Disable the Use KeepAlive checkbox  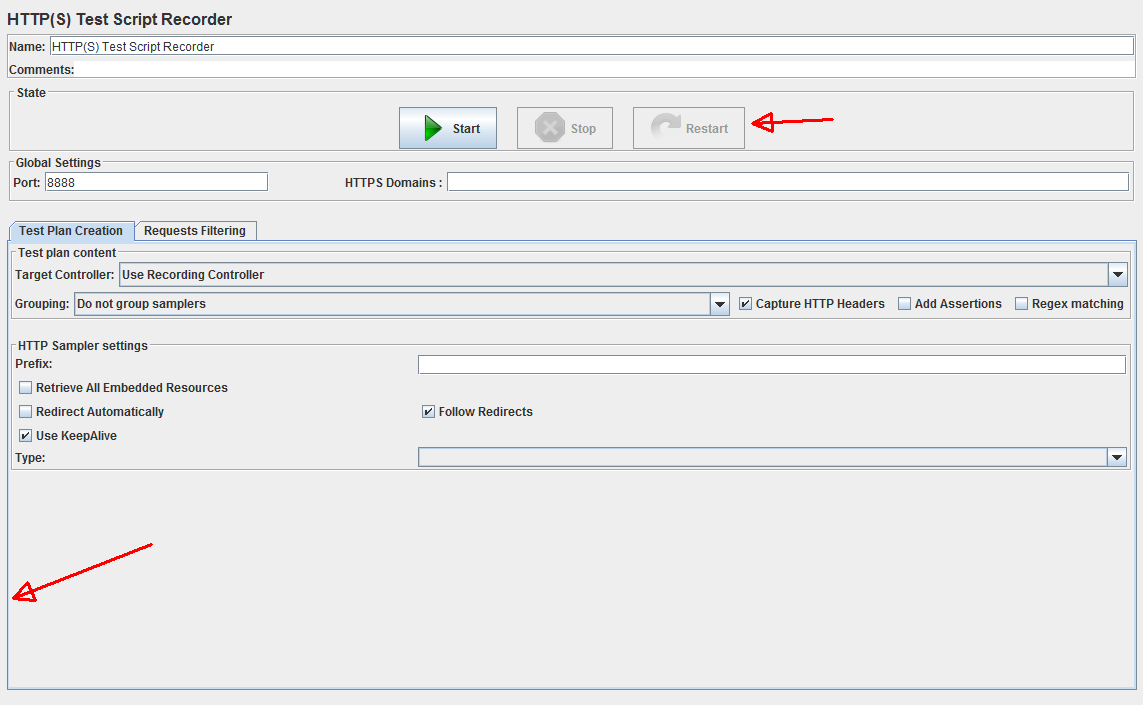[26, 436]
